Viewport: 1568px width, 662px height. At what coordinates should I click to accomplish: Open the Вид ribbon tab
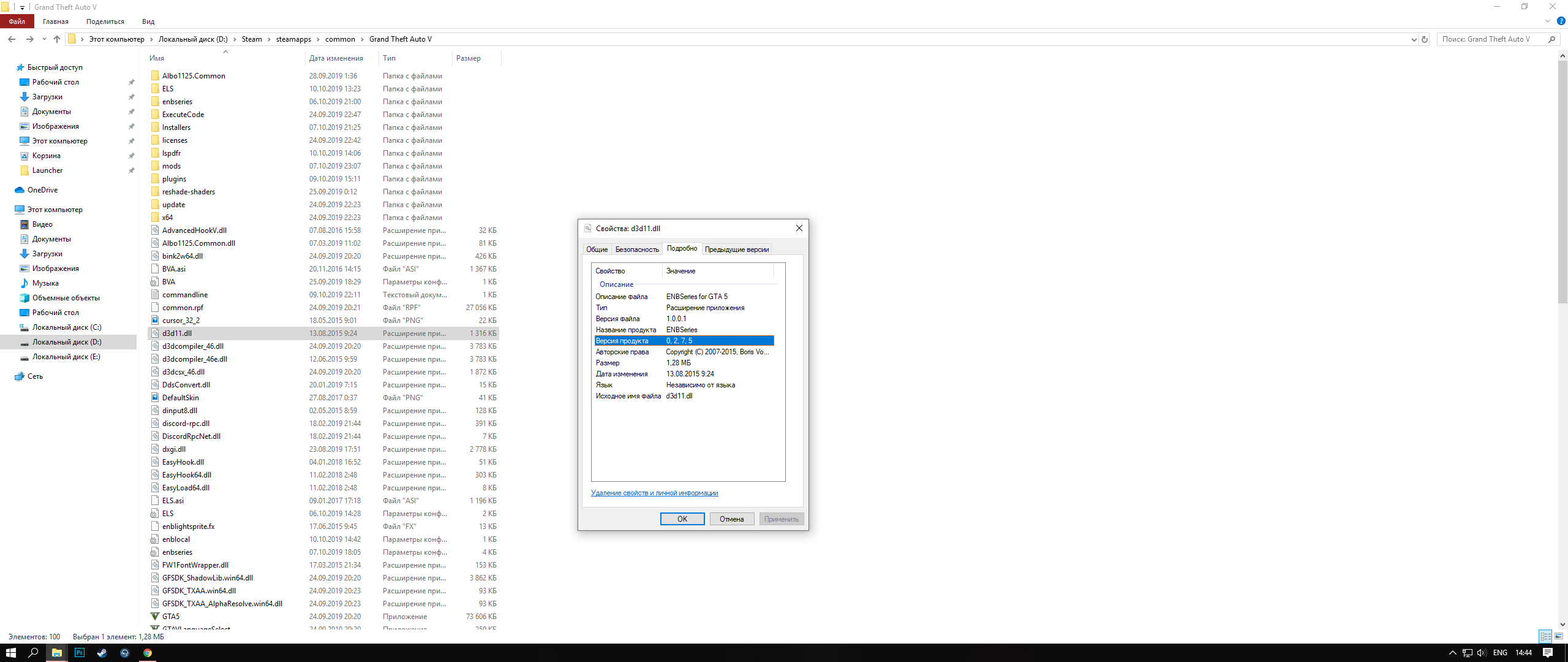148,21
